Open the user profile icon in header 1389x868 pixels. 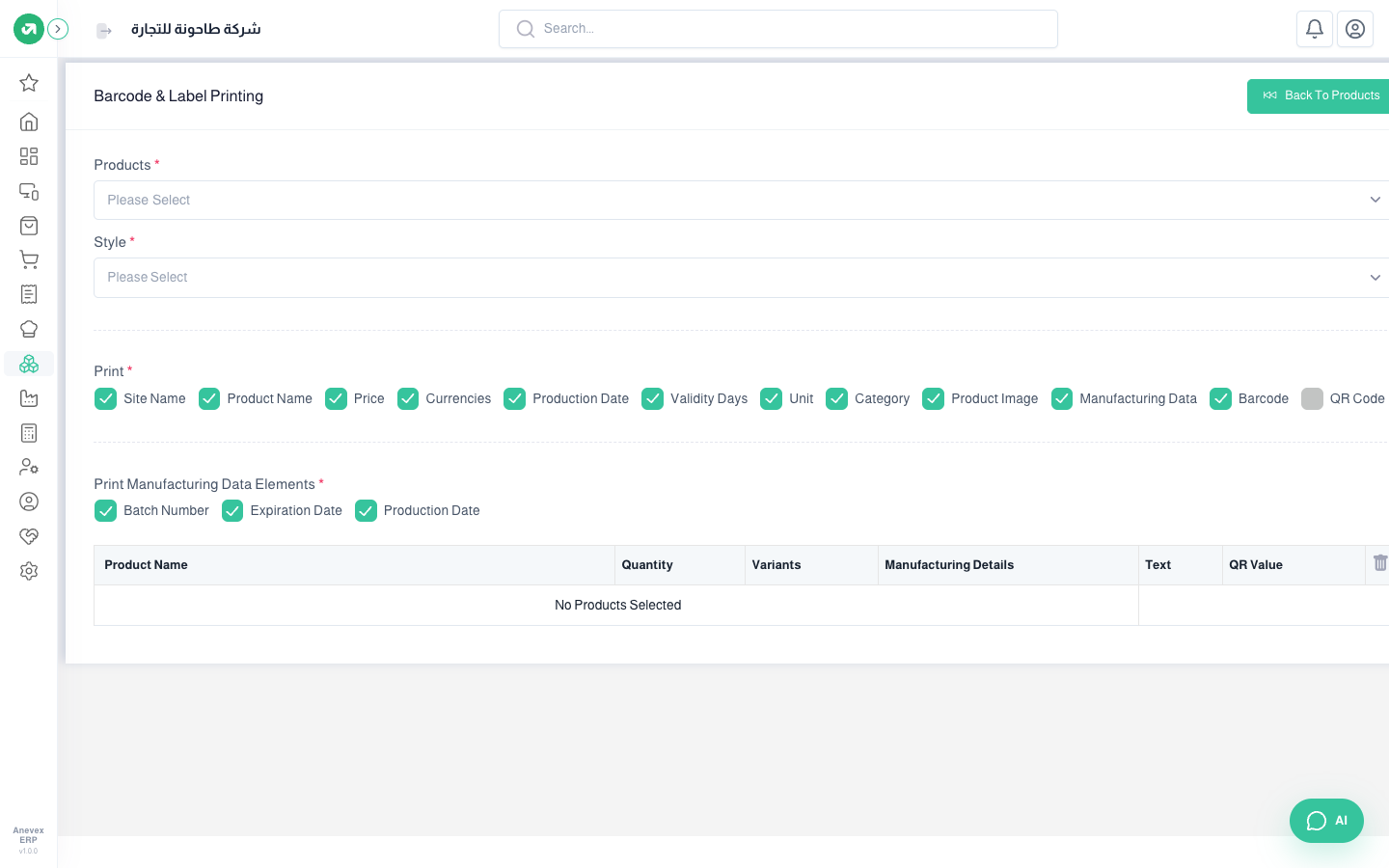pyautogui.click(x=1355, y=29)
